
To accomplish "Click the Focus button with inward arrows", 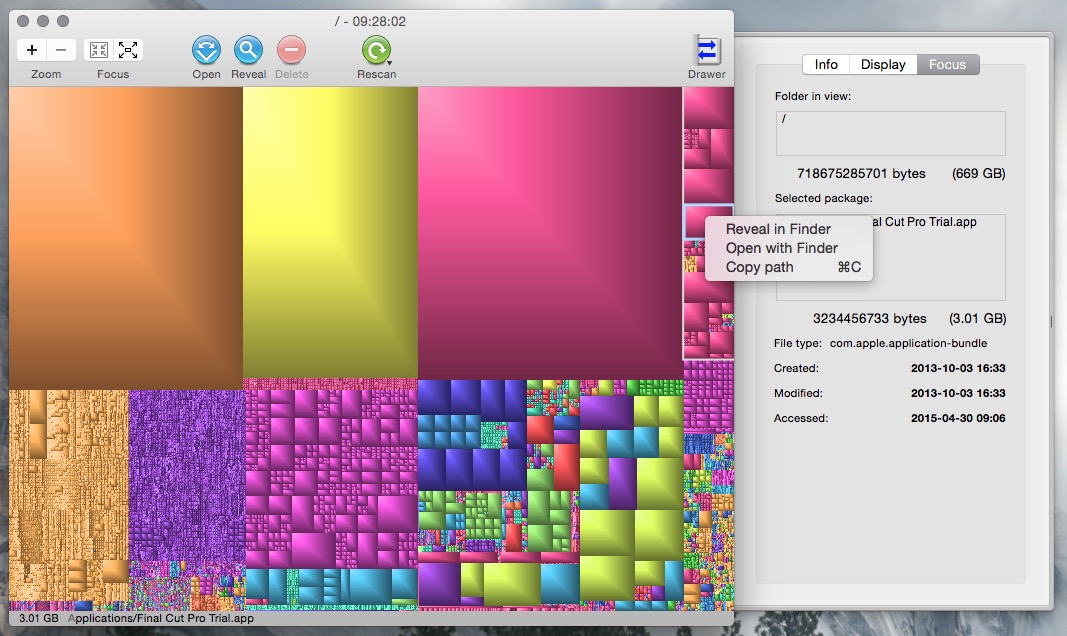I will pyautogui.click(x=98, y=50).
